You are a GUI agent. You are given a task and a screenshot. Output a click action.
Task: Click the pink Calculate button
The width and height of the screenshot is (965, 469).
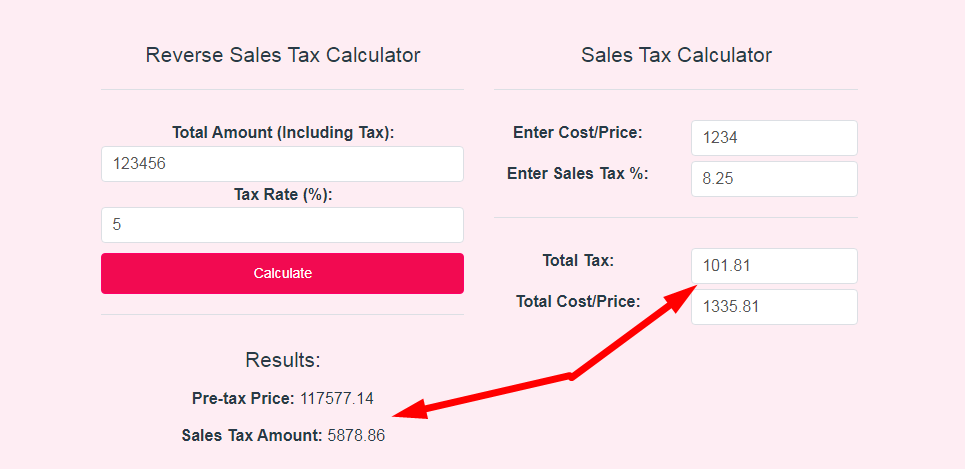[x=282, y=273]
